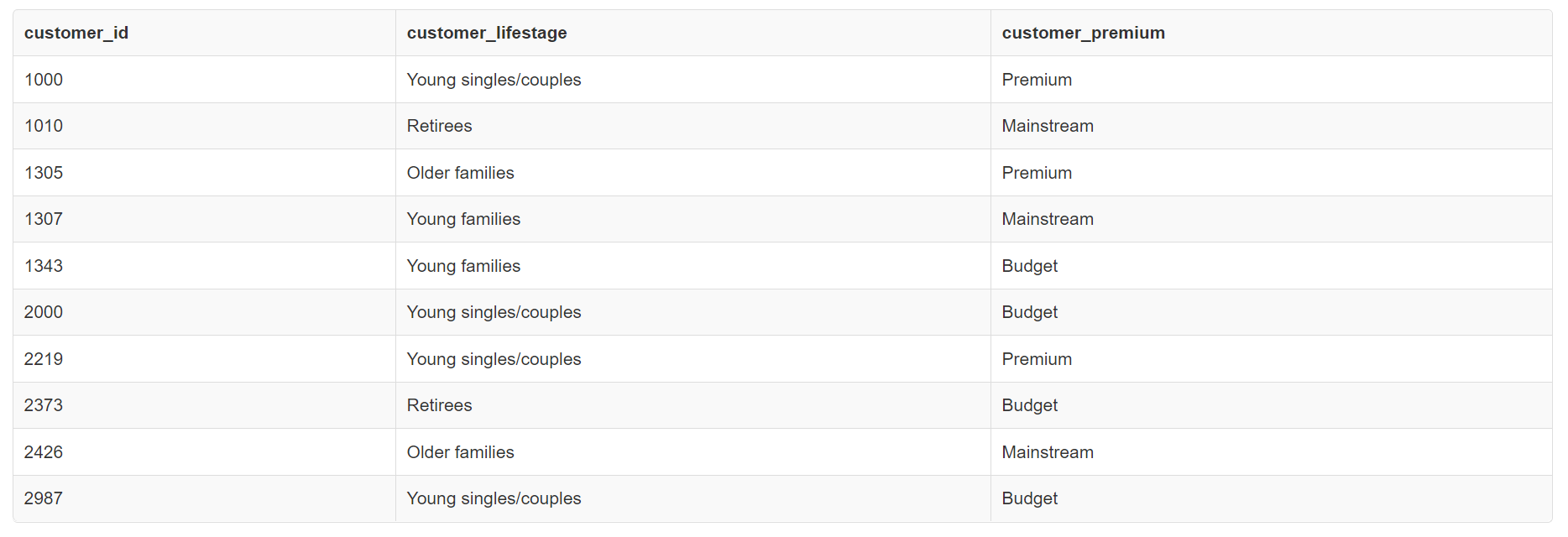Click the customer ID 1305 cell
This screenshot has width=1568, height=537.
44,173
